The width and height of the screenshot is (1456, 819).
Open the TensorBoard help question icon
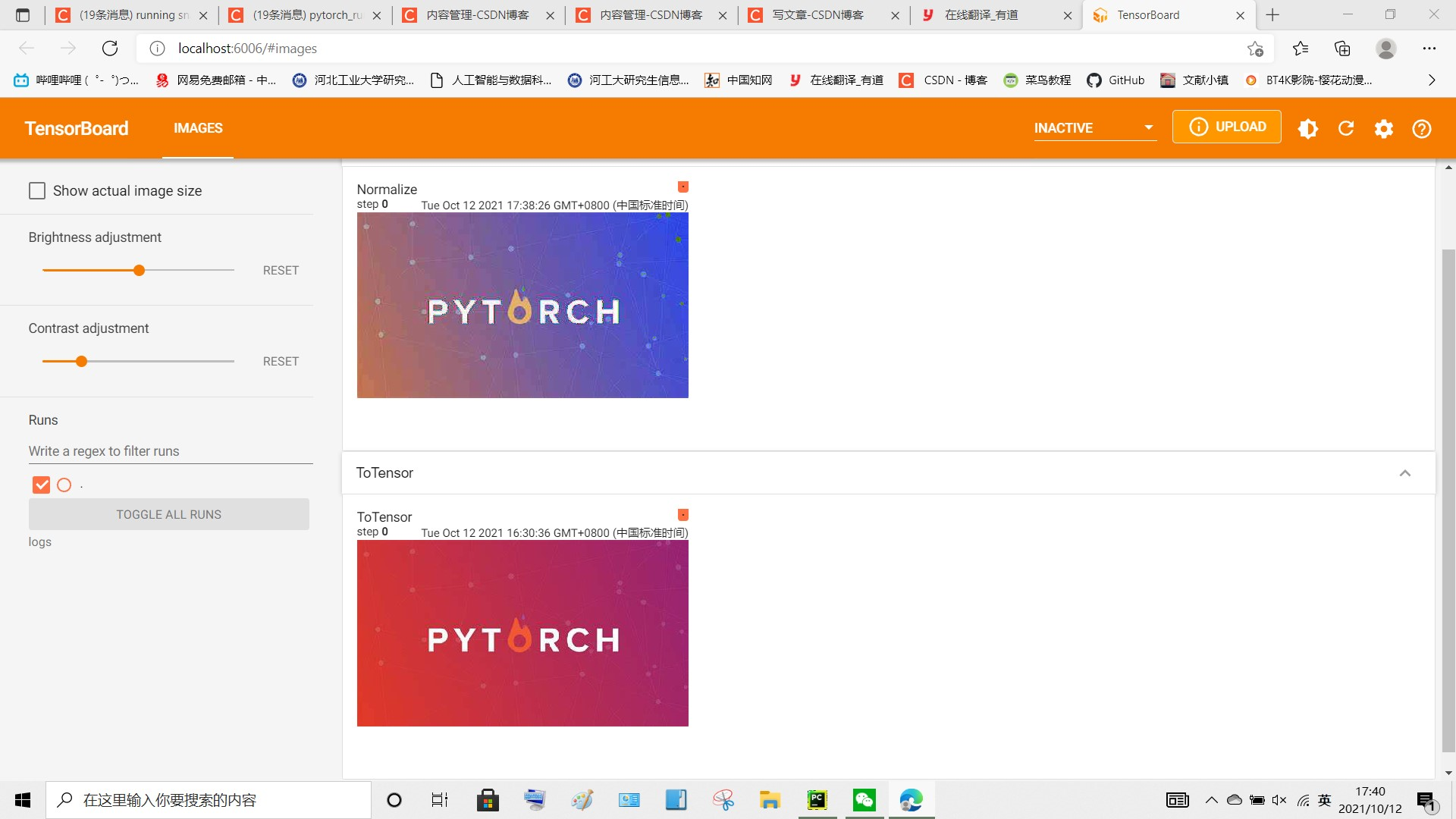[1422, 128]
